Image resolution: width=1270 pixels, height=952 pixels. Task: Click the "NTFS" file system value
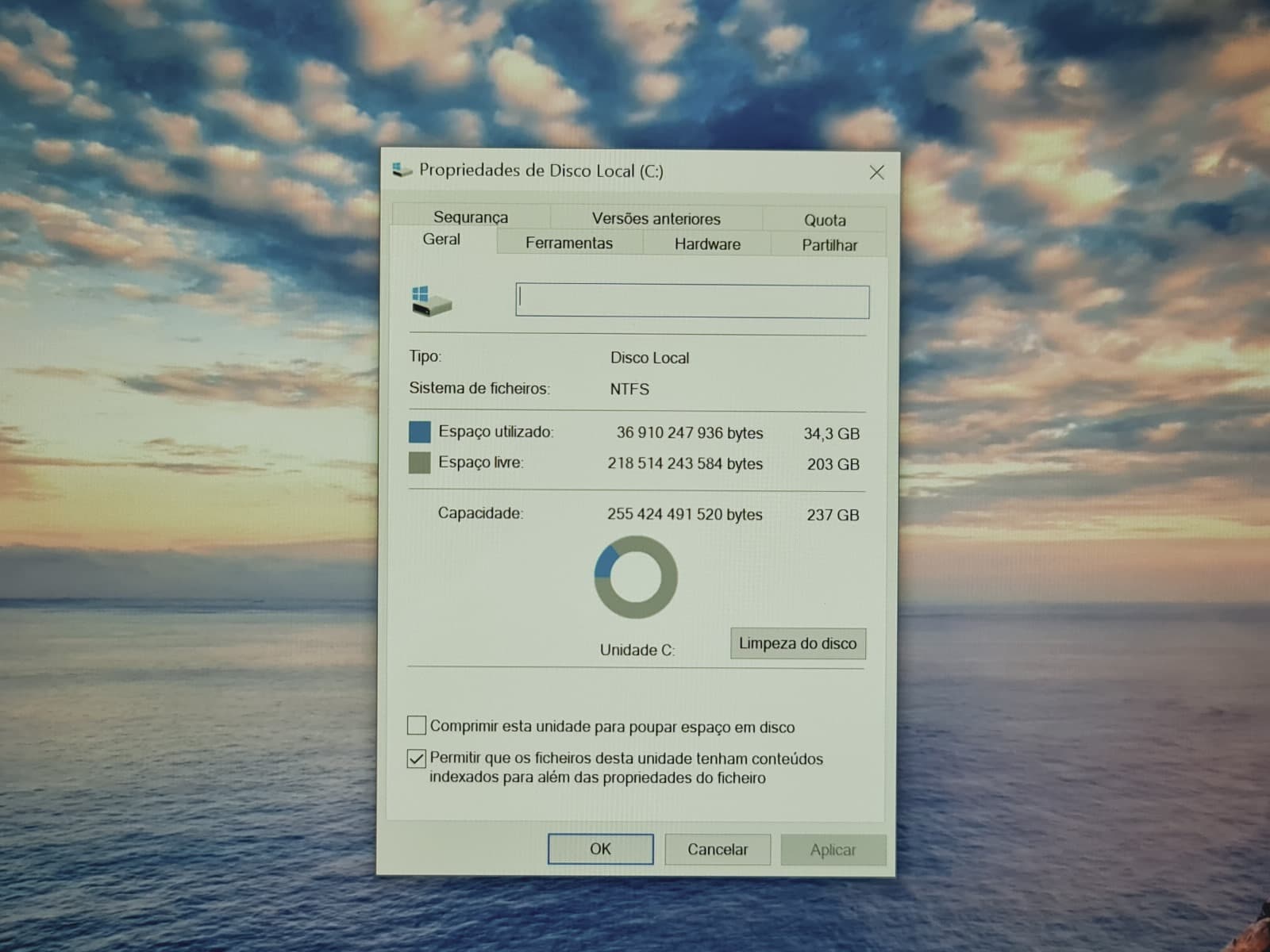pos(629,390)
